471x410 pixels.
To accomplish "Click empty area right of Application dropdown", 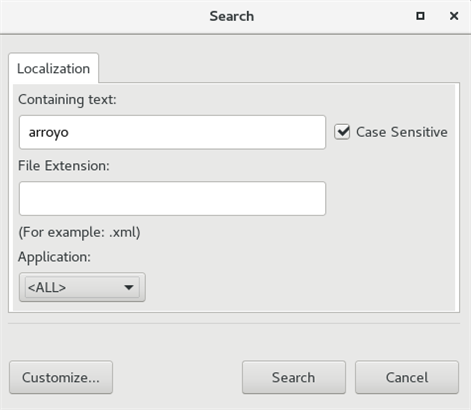I will 300,287.
